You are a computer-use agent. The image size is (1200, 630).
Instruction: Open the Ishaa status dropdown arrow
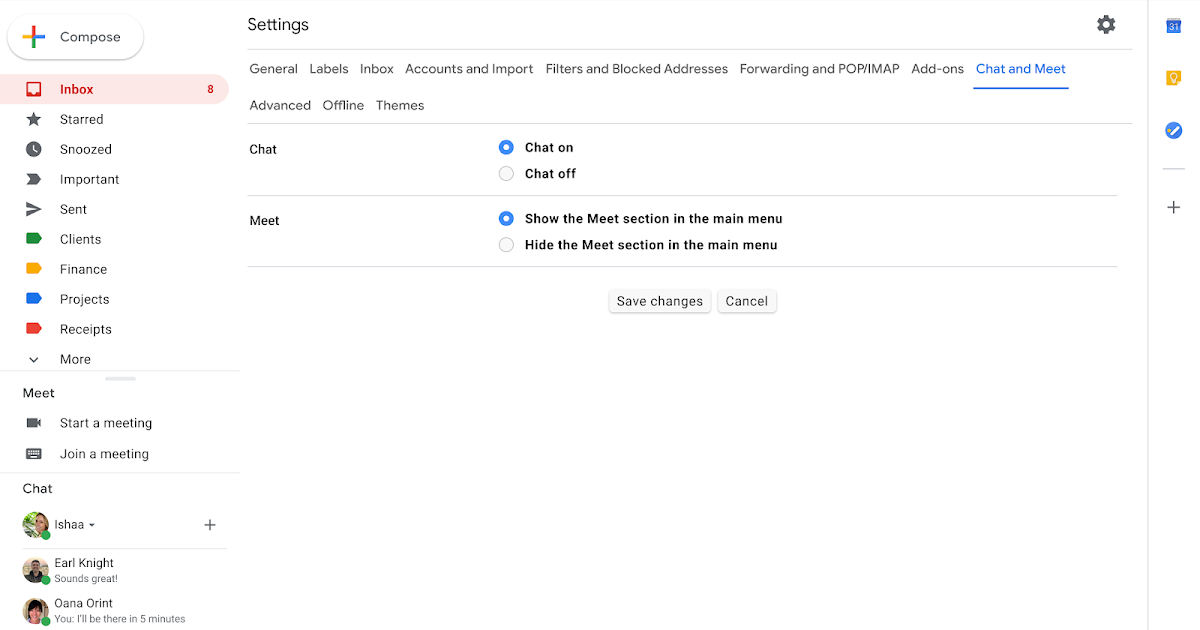(x=92, y=525)
